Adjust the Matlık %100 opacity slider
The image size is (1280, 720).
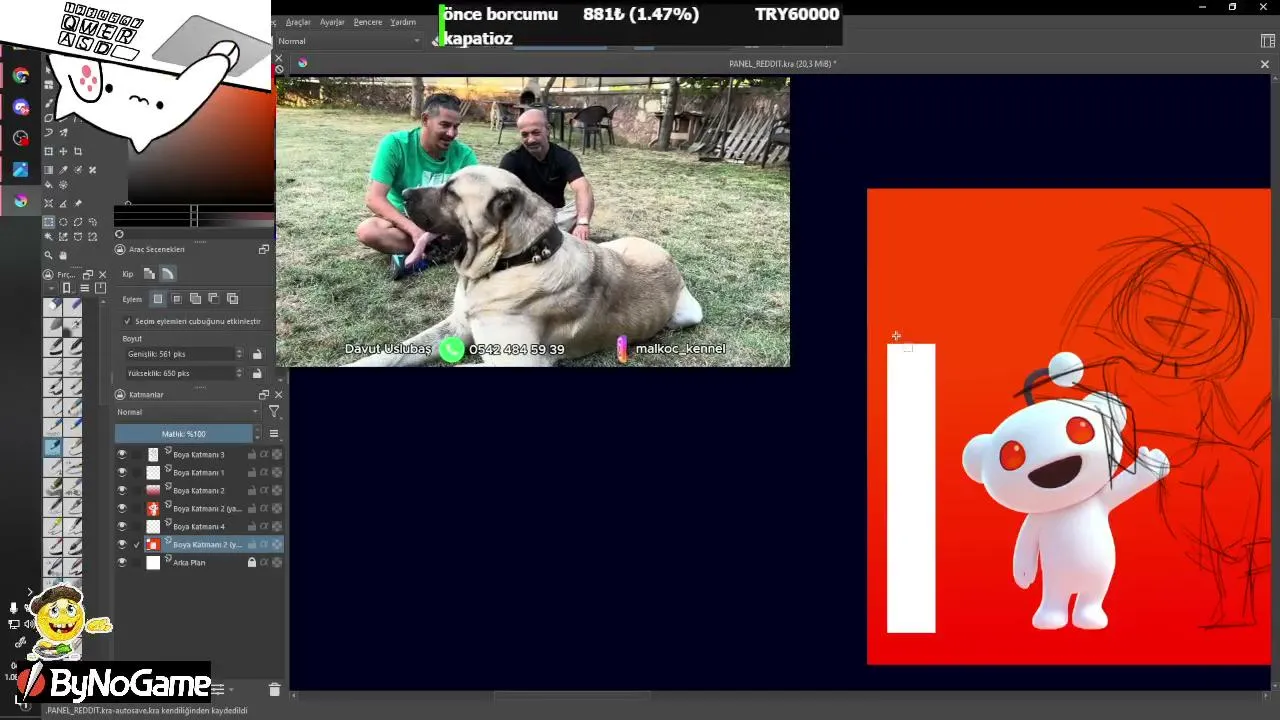(184, 434)
